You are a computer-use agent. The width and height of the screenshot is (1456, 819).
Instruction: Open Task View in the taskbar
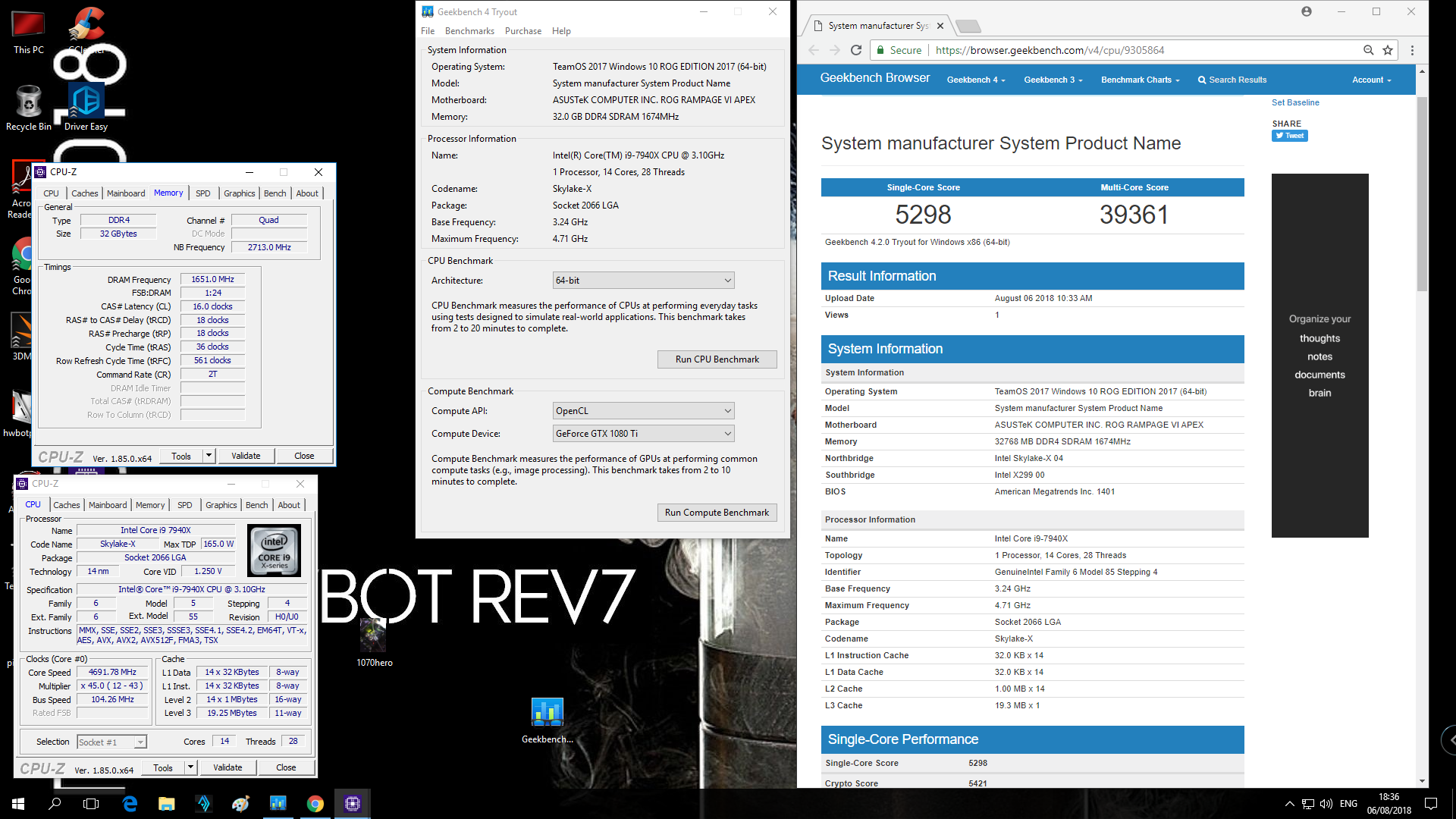tap(91, 804)
